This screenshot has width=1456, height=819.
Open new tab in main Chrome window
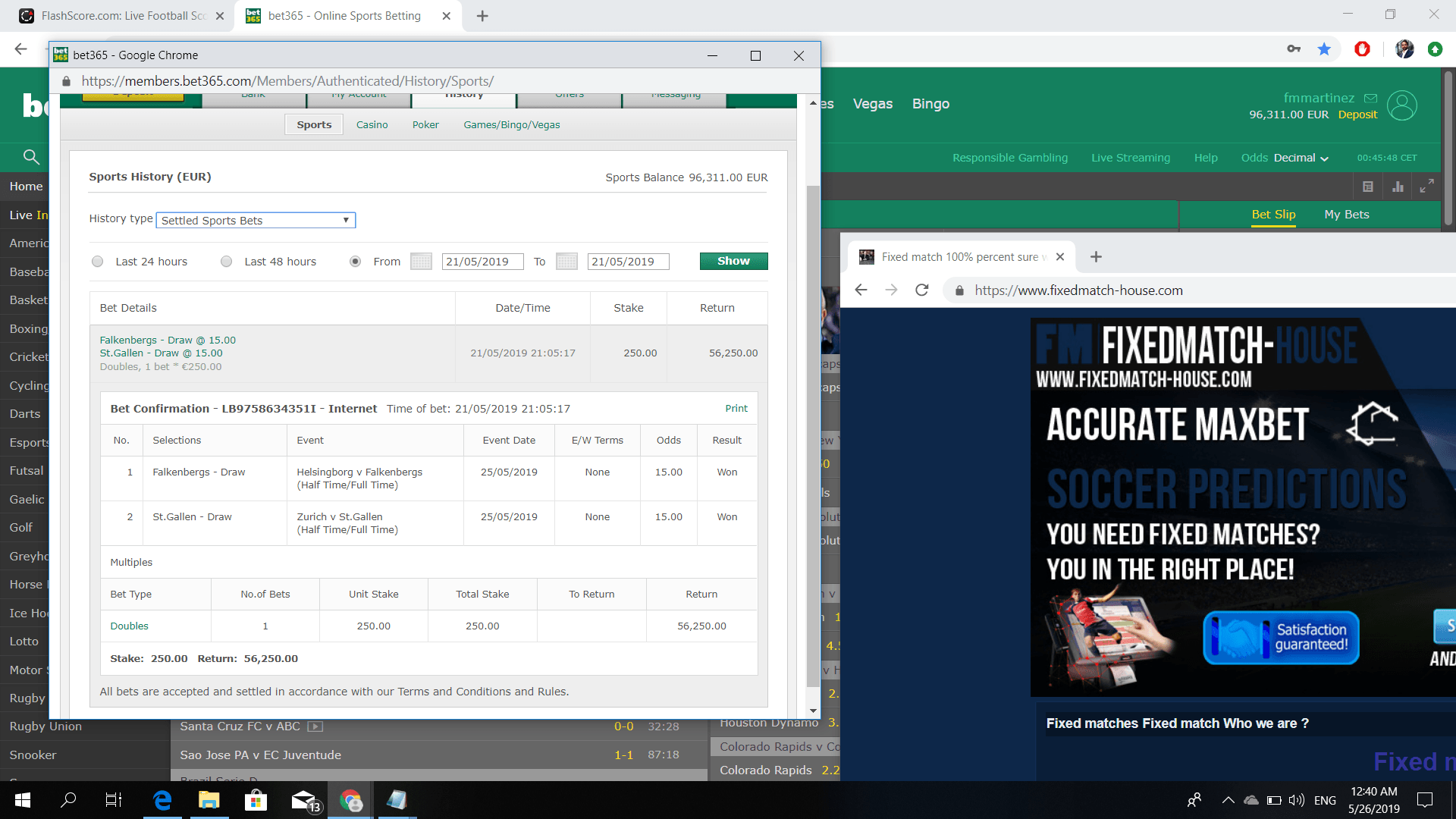482,16
